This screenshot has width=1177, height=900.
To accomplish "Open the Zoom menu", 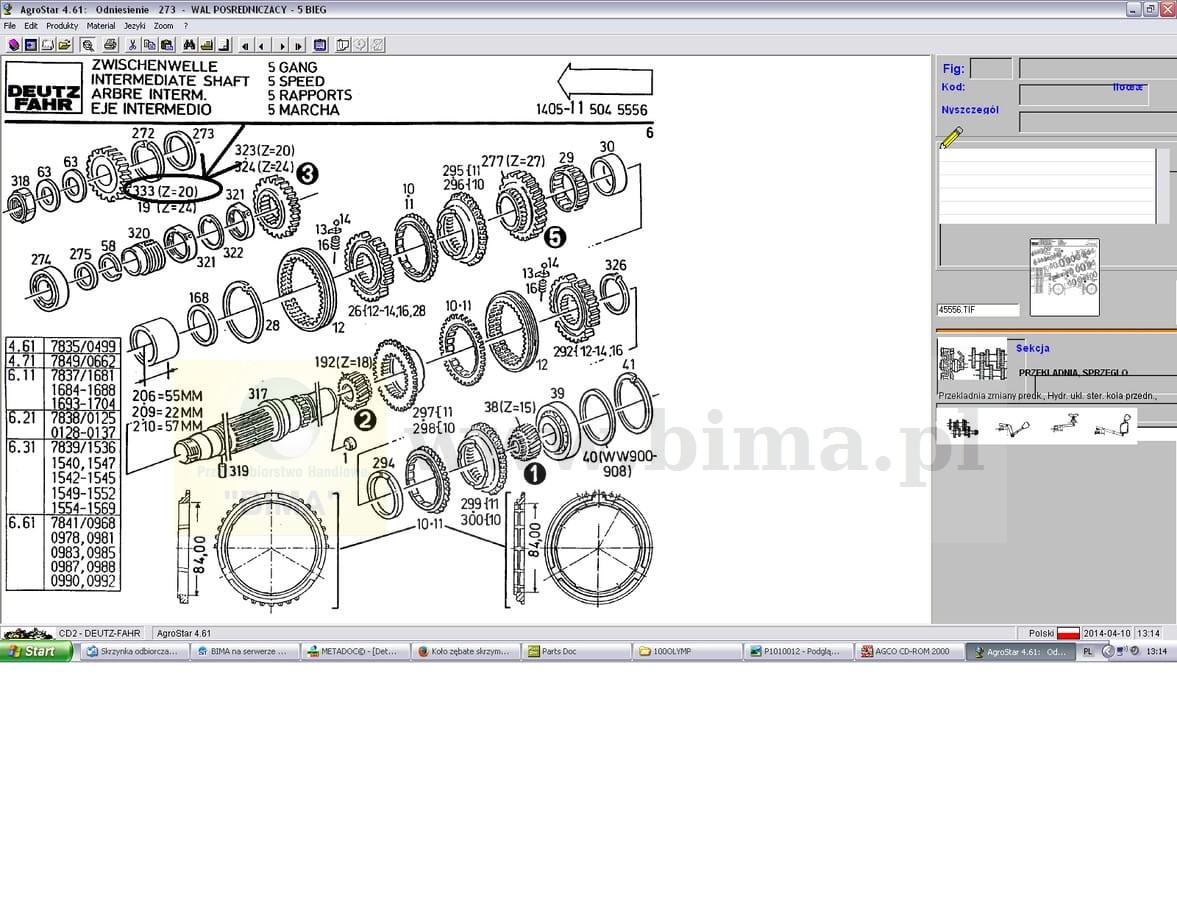I will pos(163,26).
